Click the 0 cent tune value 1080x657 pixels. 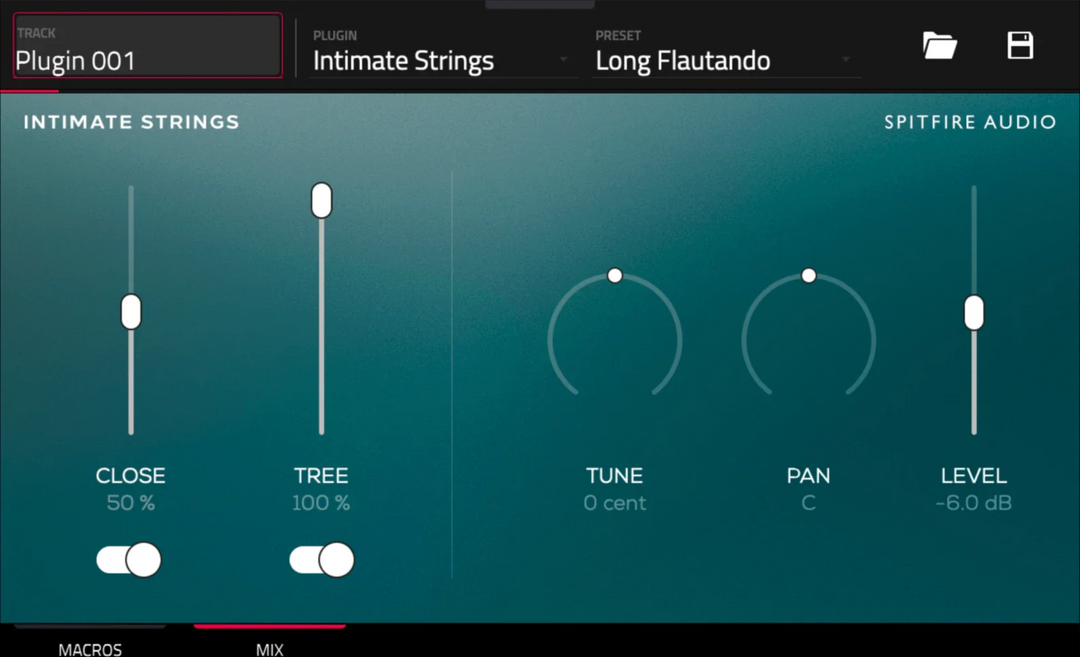614,503
